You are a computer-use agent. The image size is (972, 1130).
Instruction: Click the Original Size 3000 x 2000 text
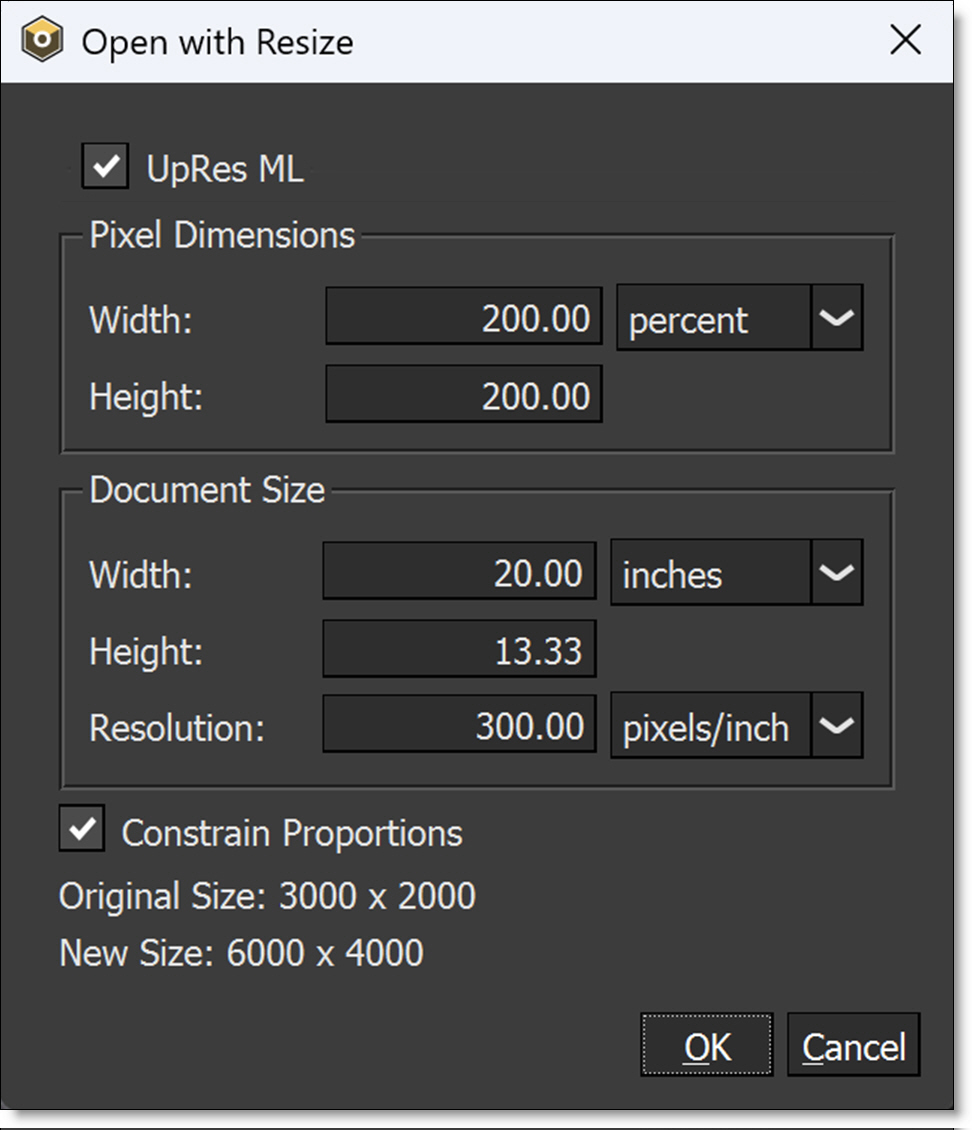coord(267,896)
